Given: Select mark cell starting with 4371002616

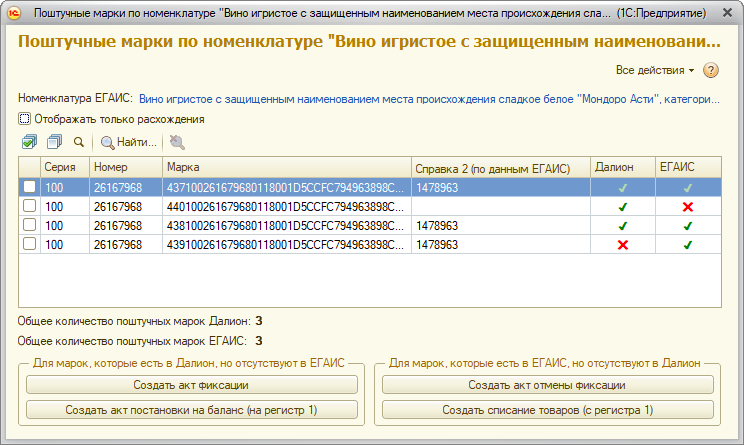Looking at the screenshot, I should pos(287,188).
